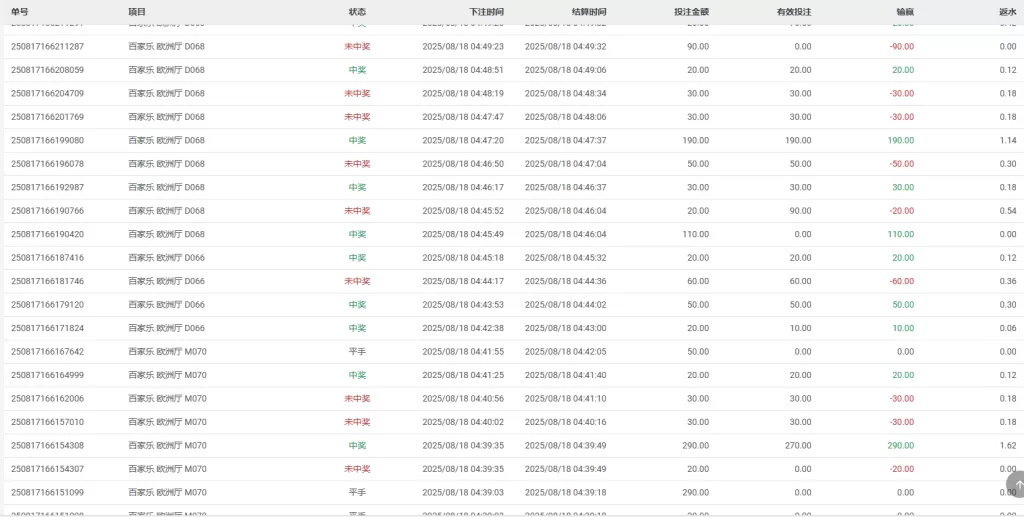Click settlement time 2025/08/18 04:49:06
The height and width of the screenshot is (517, 1024).
coord(566,70)
